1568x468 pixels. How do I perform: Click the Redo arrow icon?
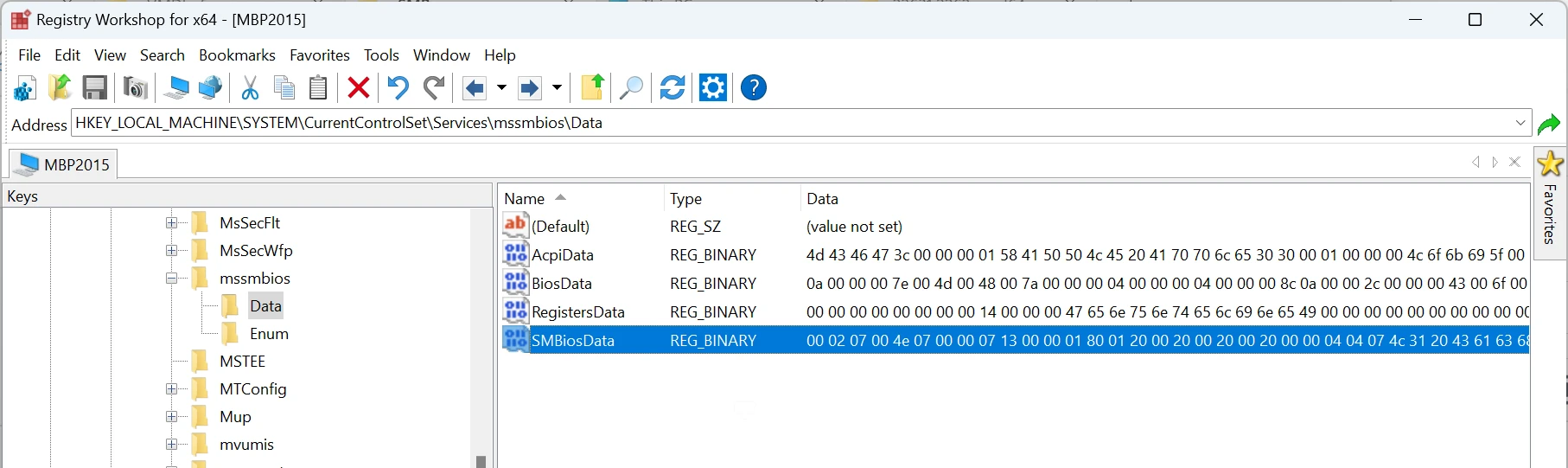[x=434, y=87]
